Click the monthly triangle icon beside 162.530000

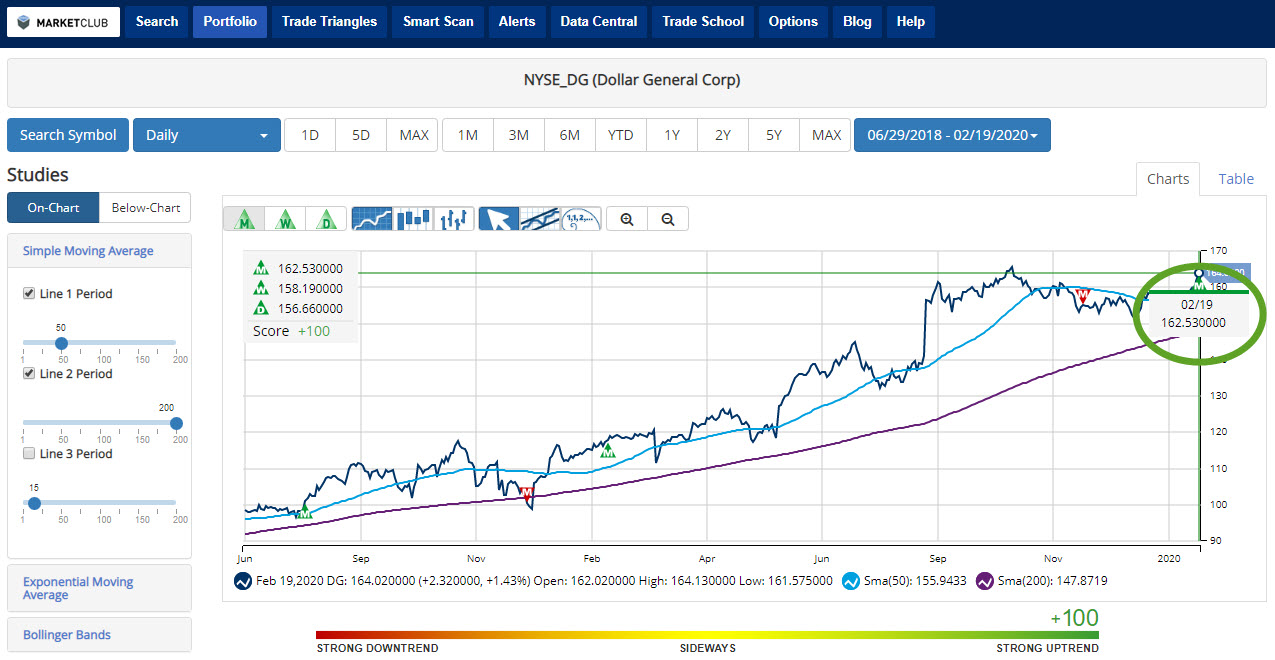(x=261, y=268)
